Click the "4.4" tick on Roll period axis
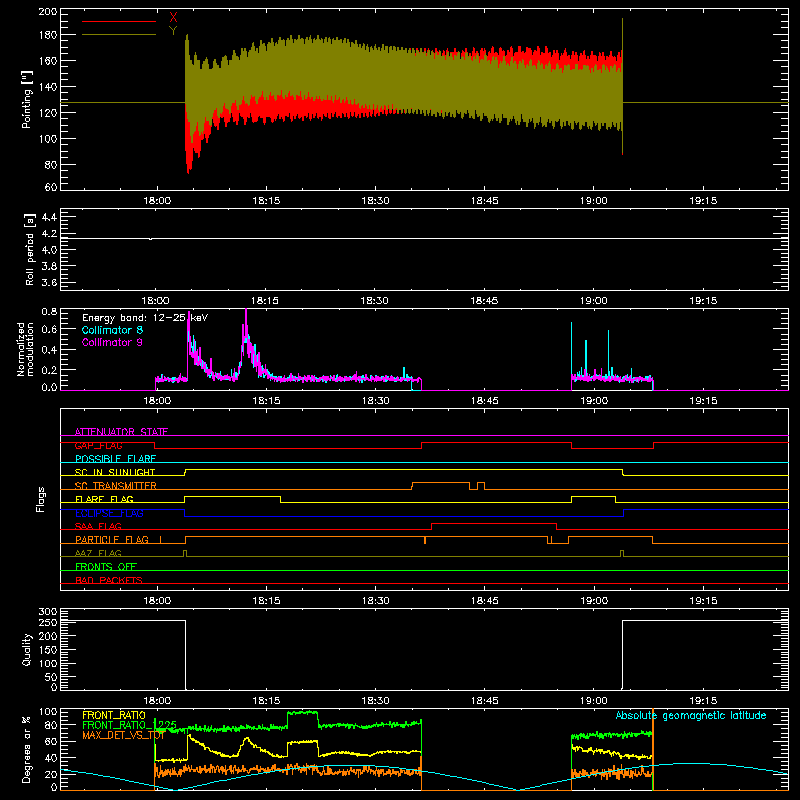Screen dimensions: 800x800 click(49, 217)
